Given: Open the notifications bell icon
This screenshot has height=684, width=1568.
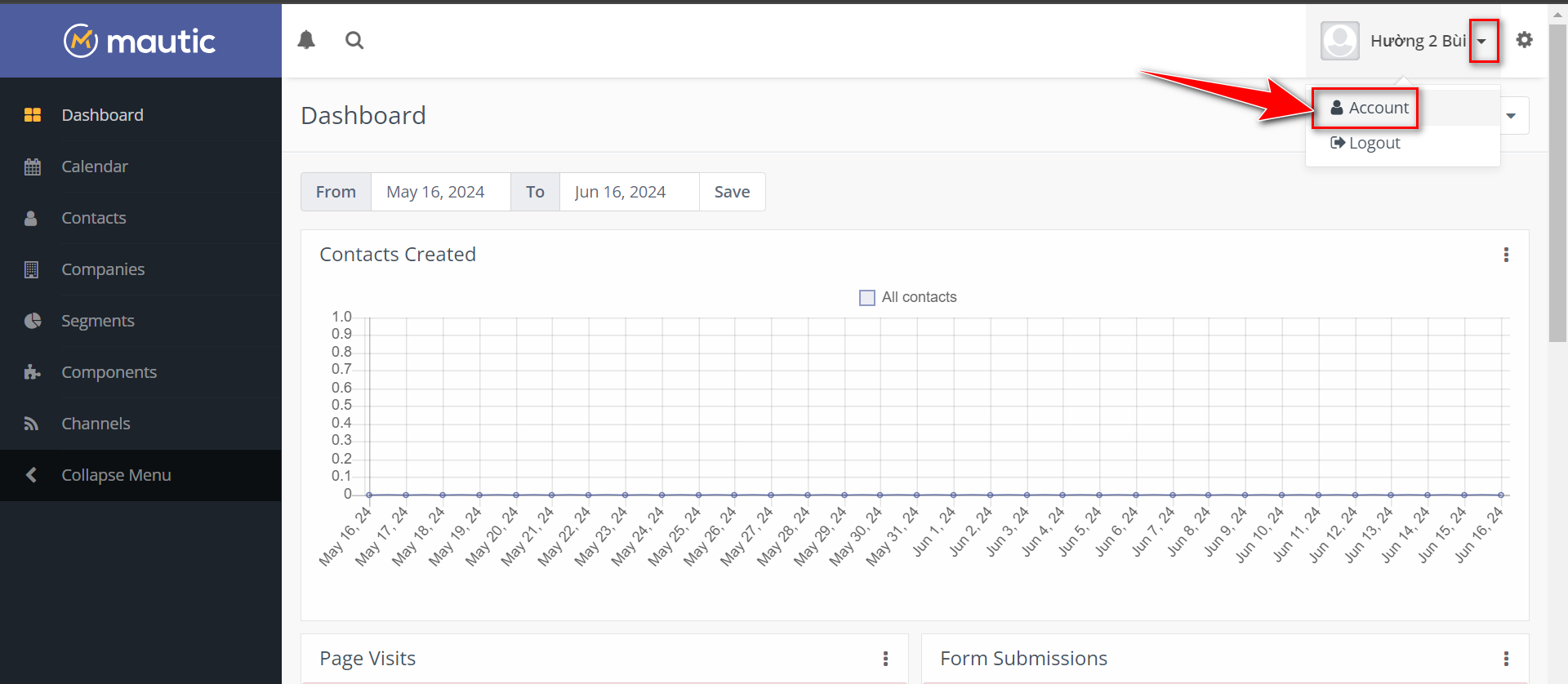Looking at the screenshot, I should coord(306,40).
